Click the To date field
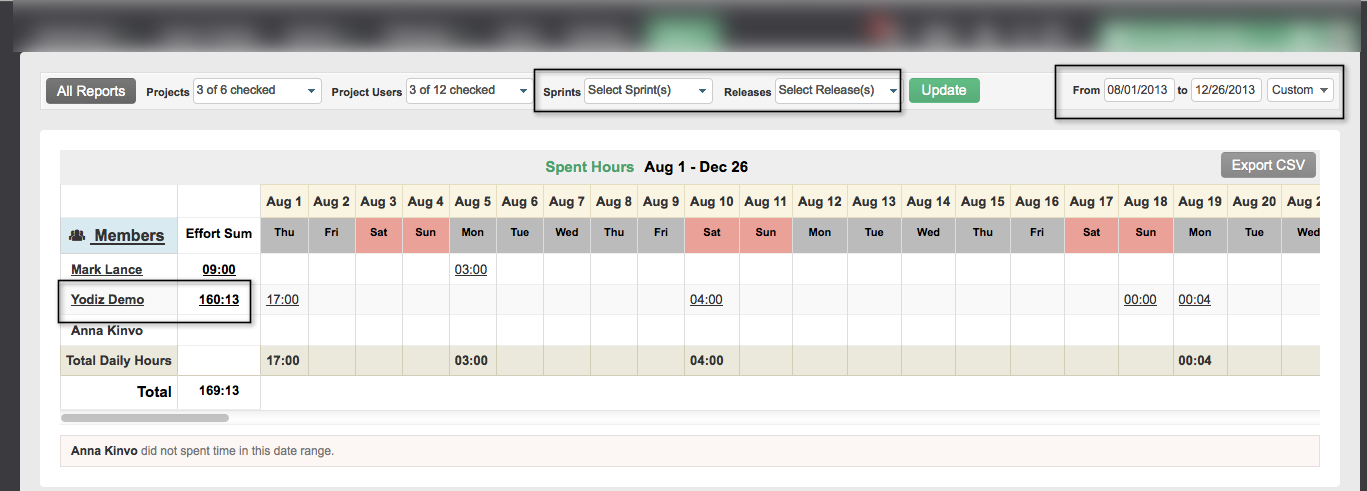The height and width of the screenshot is (491, 1367). (1225, 90)
